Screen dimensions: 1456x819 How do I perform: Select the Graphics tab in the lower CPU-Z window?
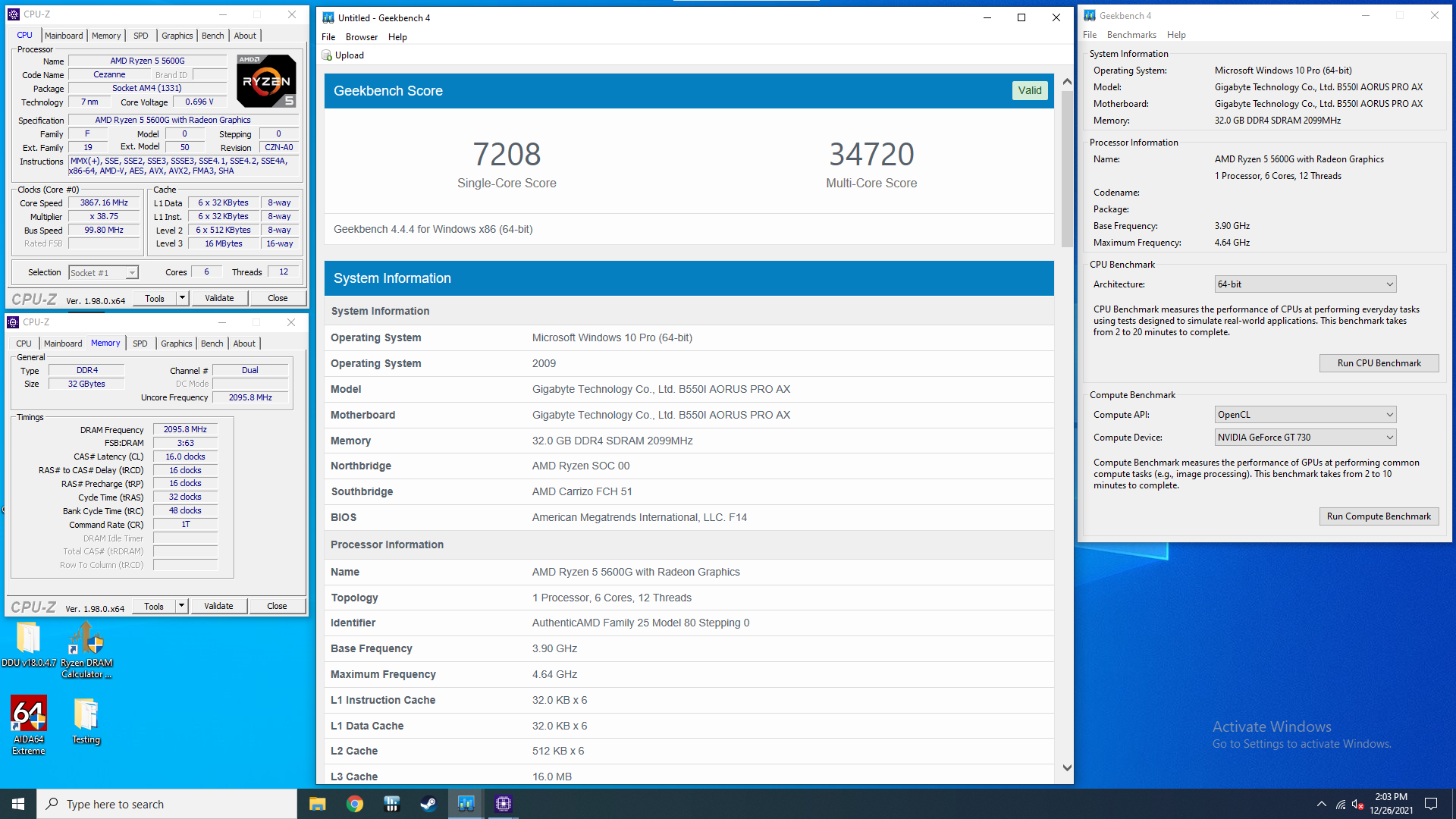pos(177,344)
